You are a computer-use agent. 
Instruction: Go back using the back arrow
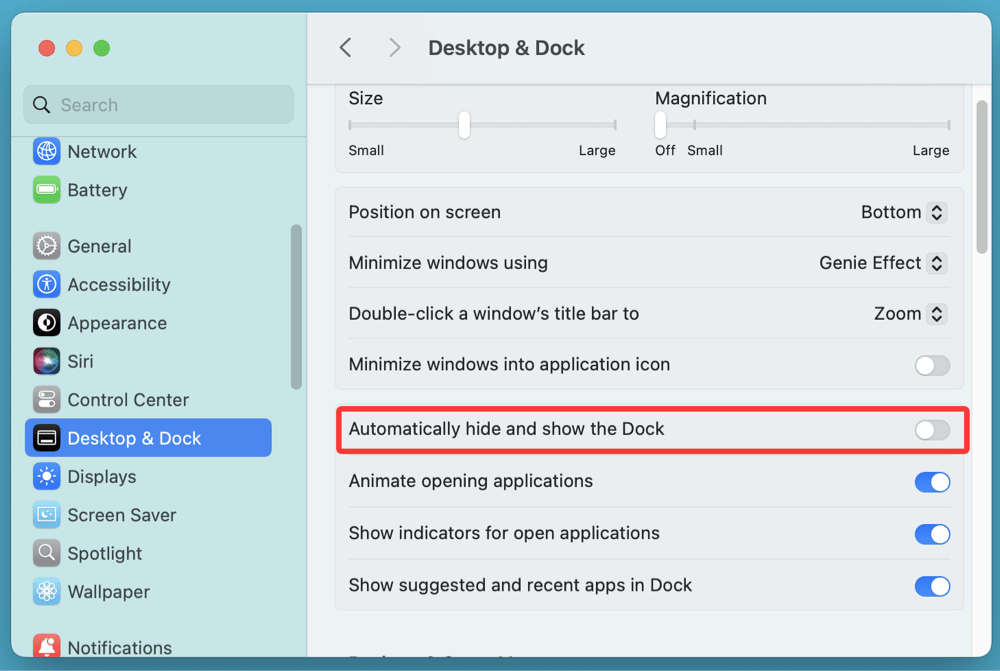pos(345,47)
